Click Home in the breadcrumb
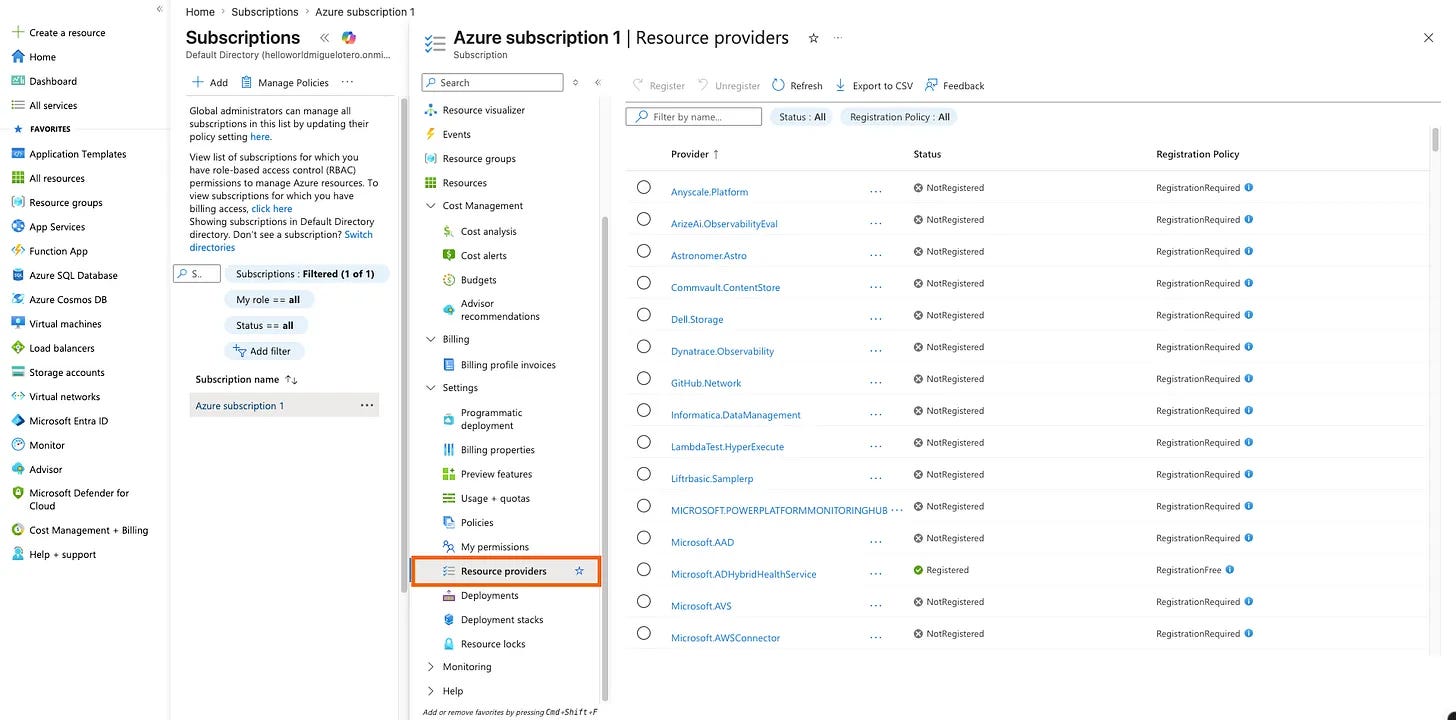Viewport: 1456px width, 720px height. [200, 12]
